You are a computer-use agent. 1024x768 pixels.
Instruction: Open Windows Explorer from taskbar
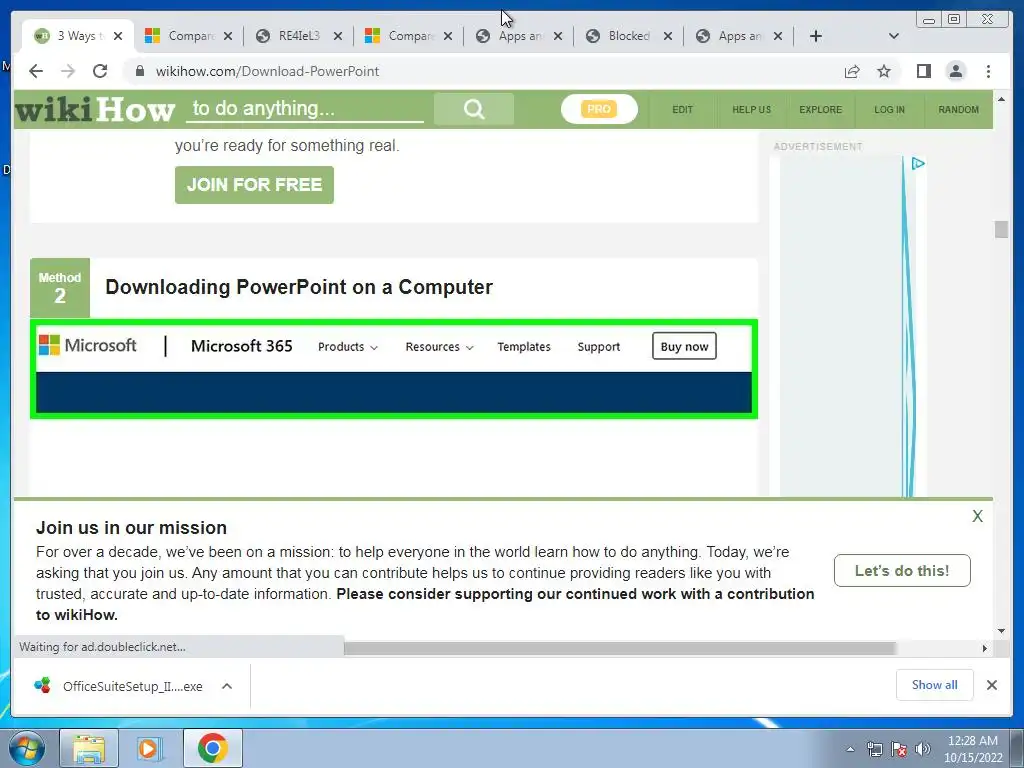click(89, 748)
